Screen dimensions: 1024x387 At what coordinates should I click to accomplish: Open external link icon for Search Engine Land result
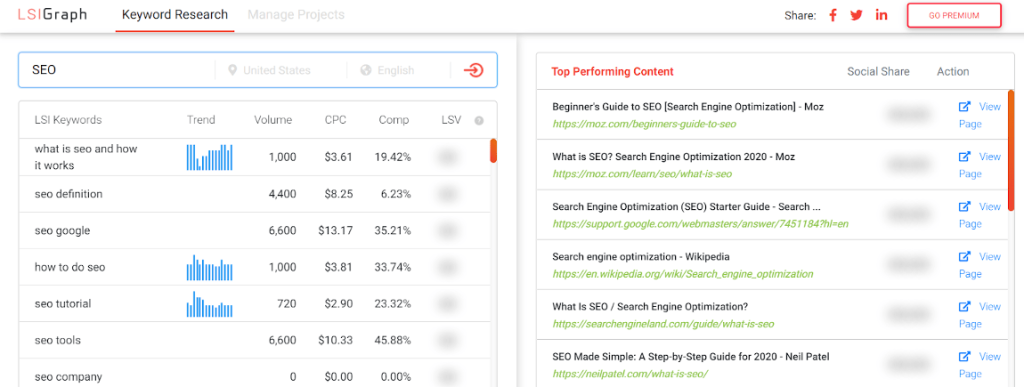pyautogui.click(x=964, y=306)
